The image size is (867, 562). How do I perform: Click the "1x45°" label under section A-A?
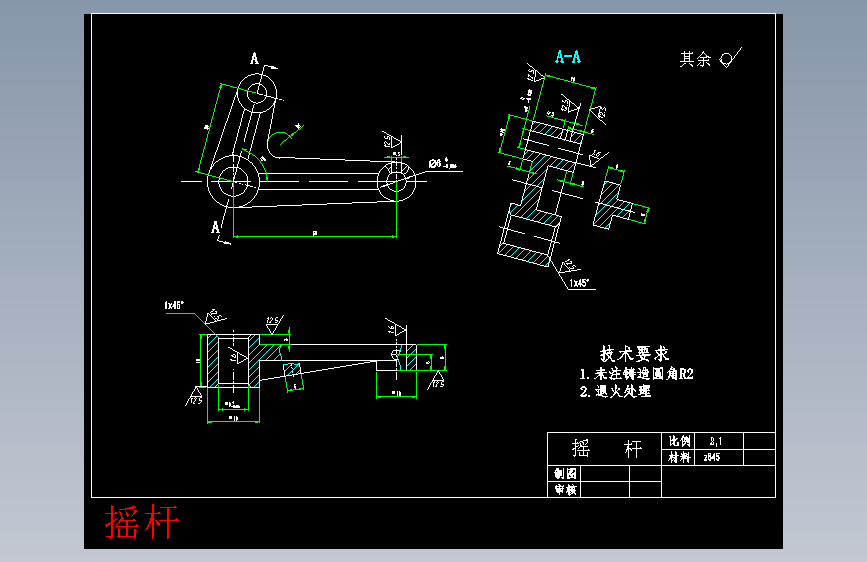(579, 283)
